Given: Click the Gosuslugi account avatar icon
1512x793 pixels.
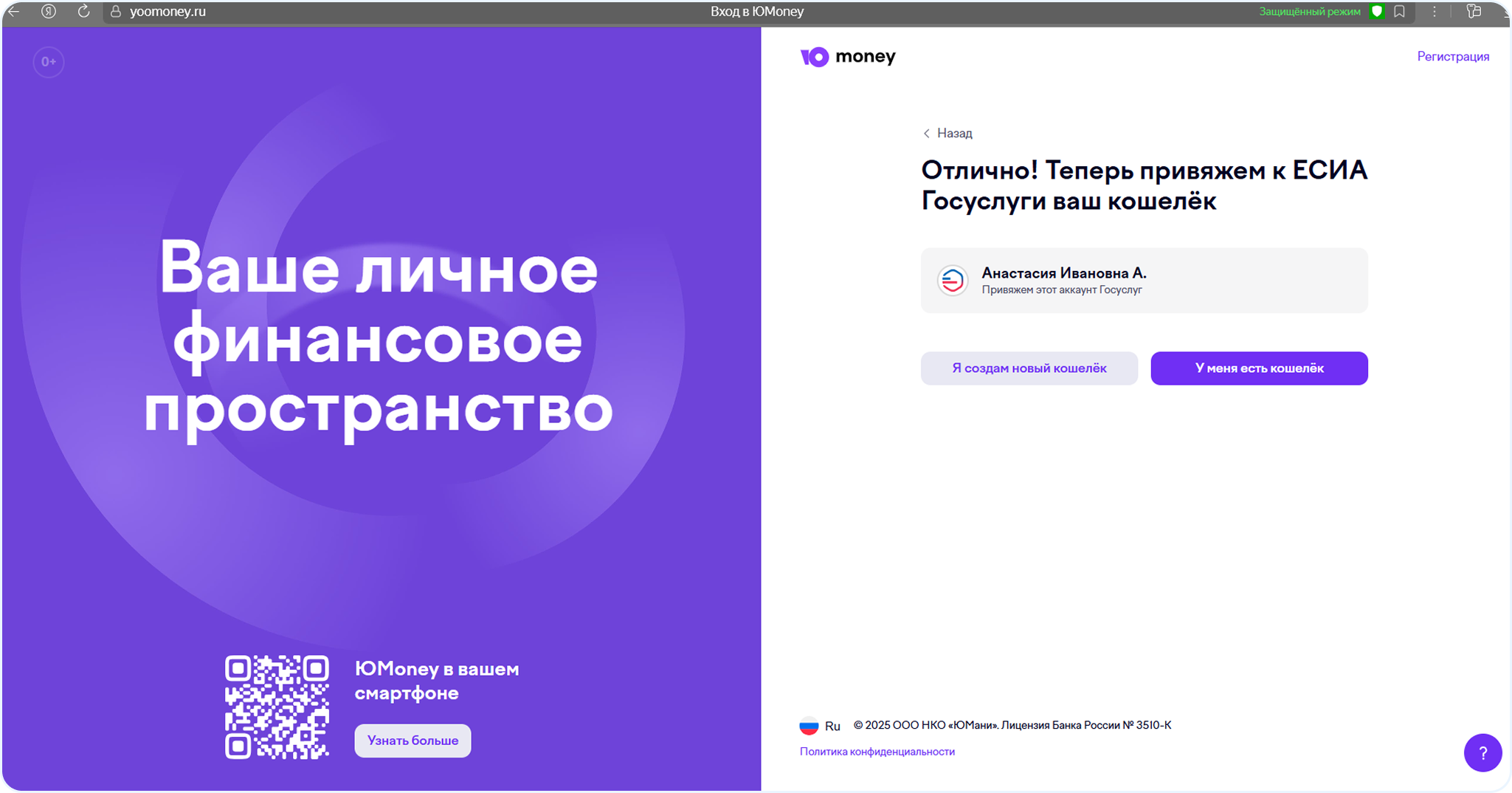Looking at the screenshot, I should point(952,281).
